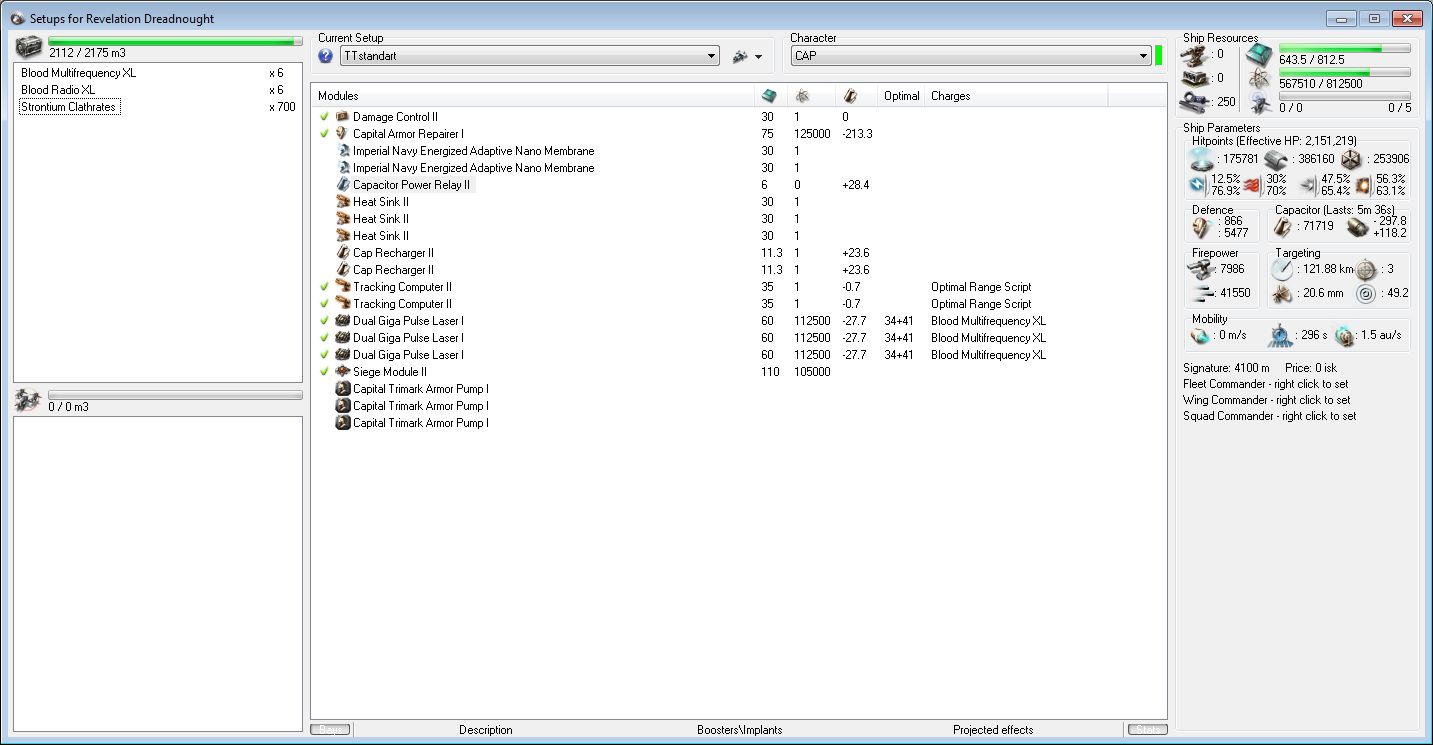Click the thermal resistance icon showing 30%
1433x745 pixels.
[1253, 184]
